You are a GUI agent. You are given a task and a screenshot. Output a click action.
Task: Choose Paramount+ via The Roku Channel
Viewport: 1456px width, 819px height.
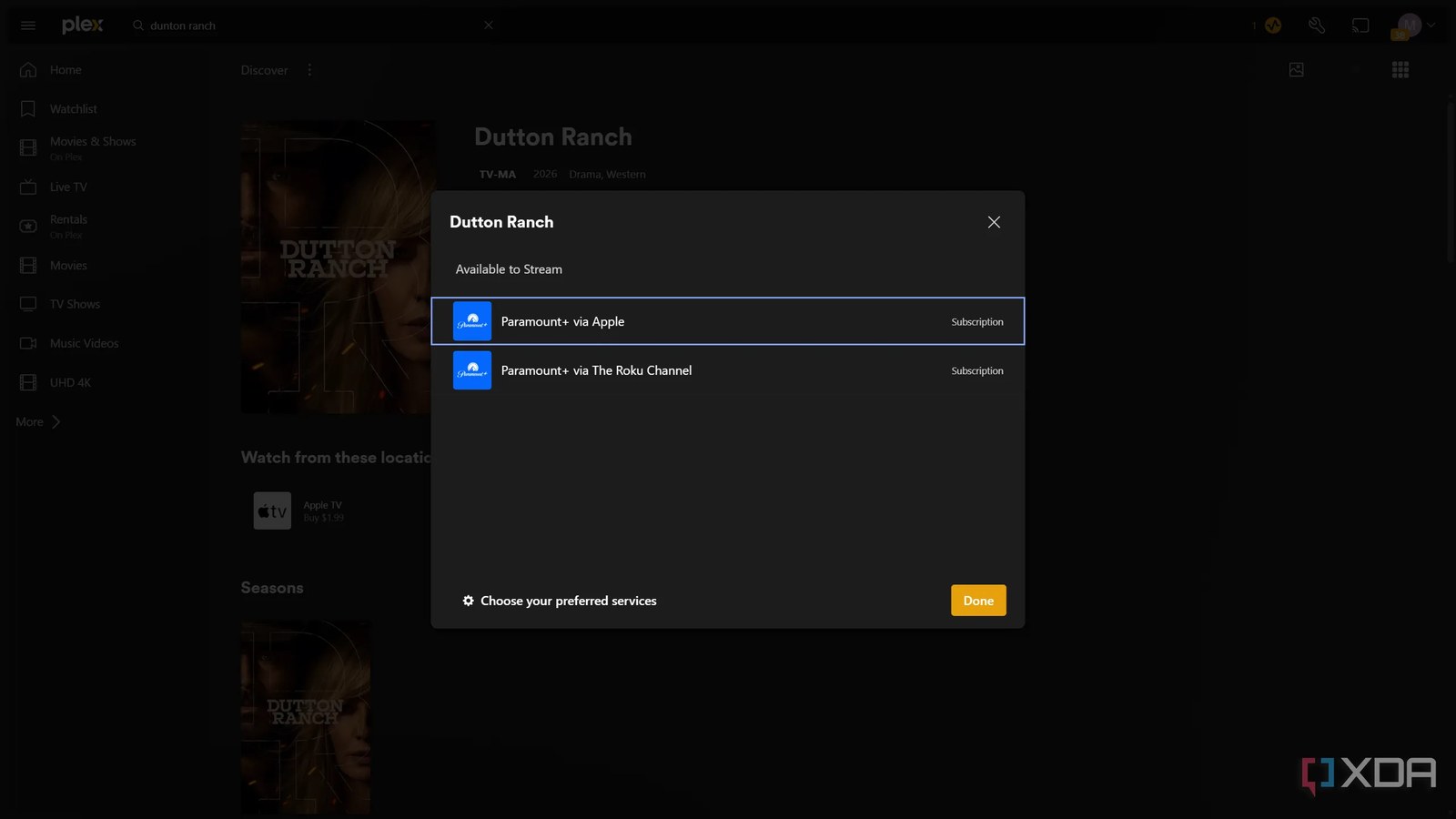tap(728, 370)
